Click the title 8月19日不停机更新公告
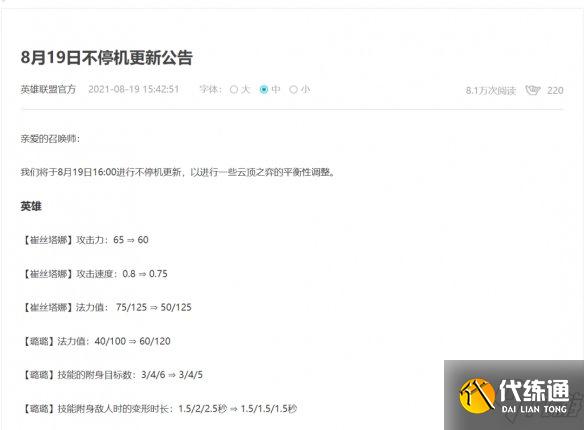584x430 pixels. pyautogui.click(x=107, y=57)
